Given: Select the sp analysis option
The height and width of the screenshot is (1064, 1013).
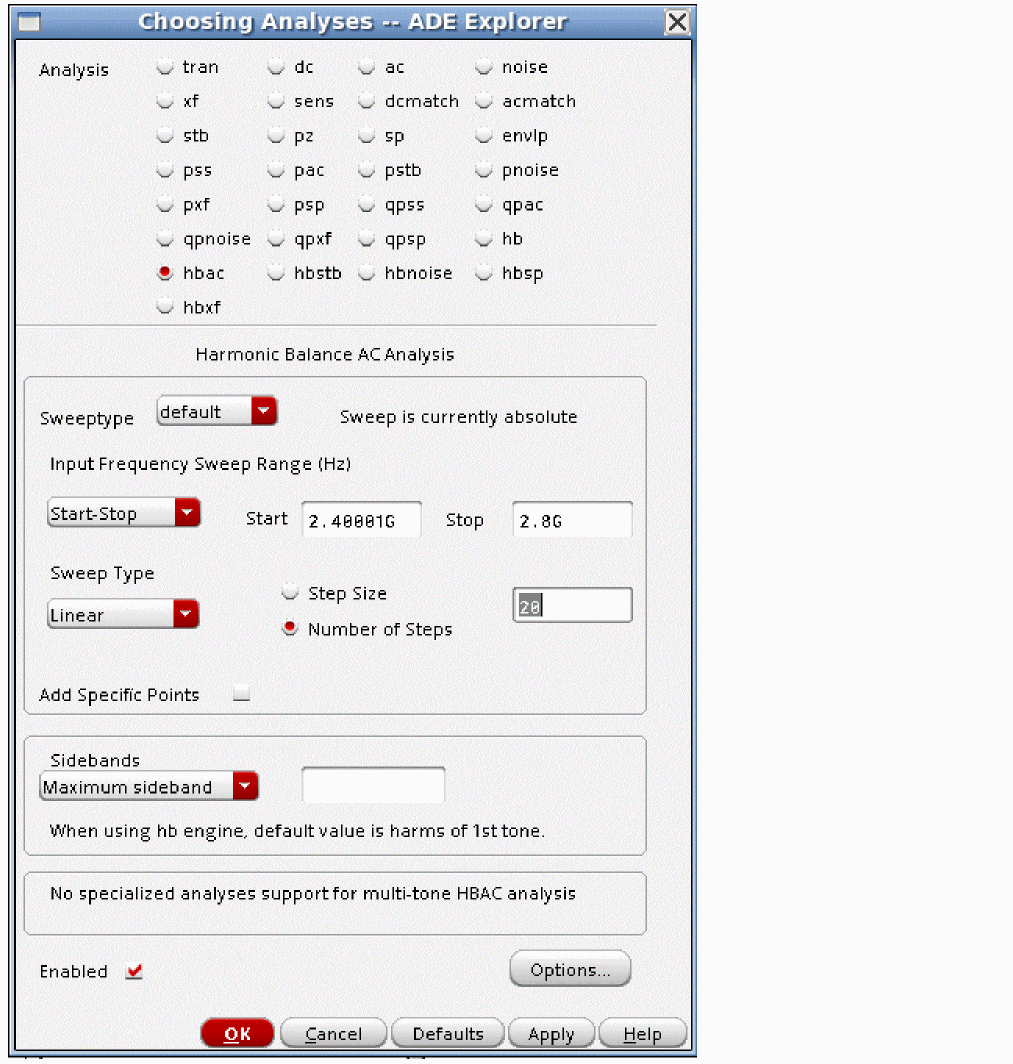Looking at the screenshot, I should [x=366, y=136].
